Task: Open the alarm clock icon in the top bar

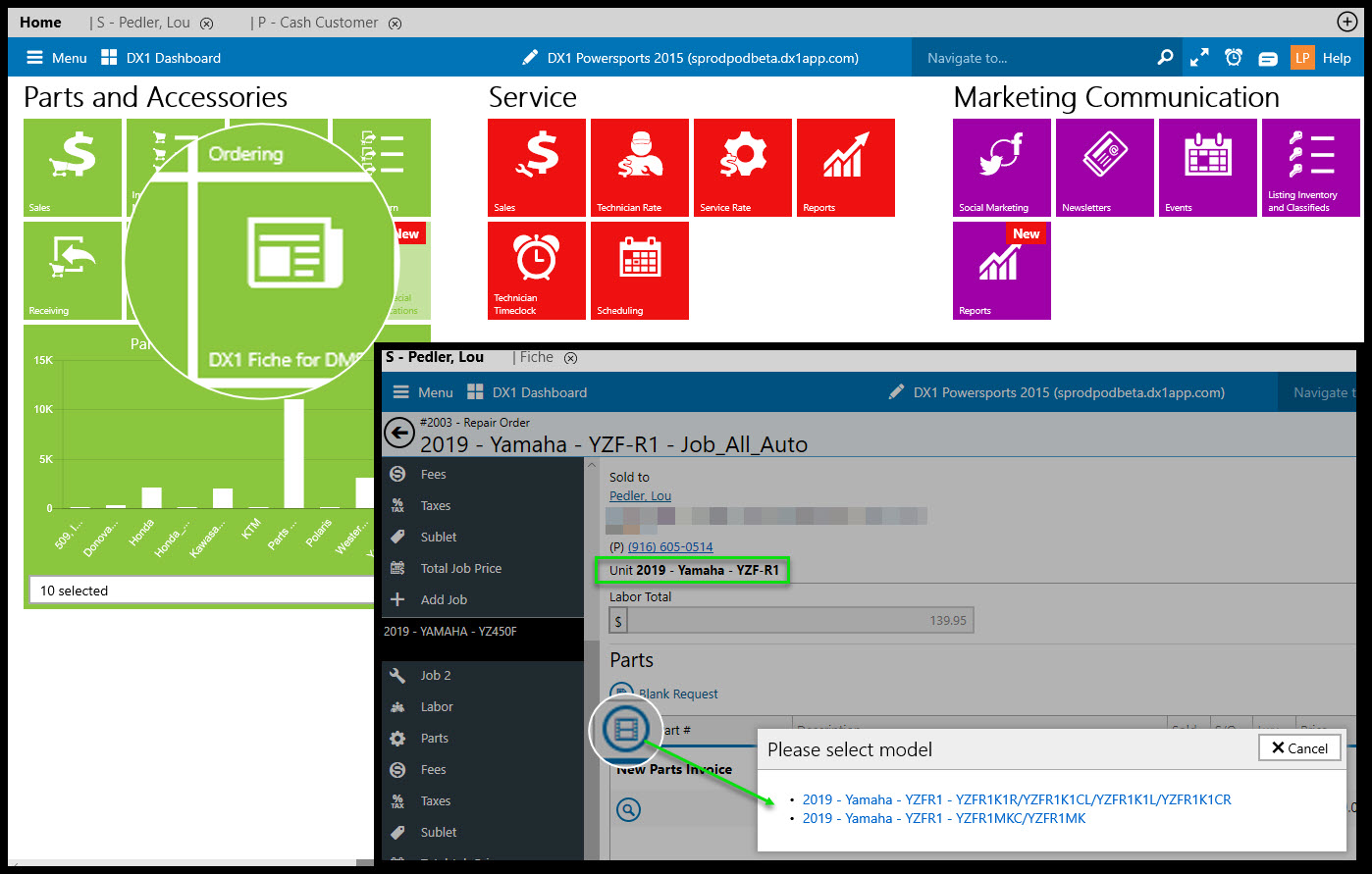Action: tap(1234, 58)
